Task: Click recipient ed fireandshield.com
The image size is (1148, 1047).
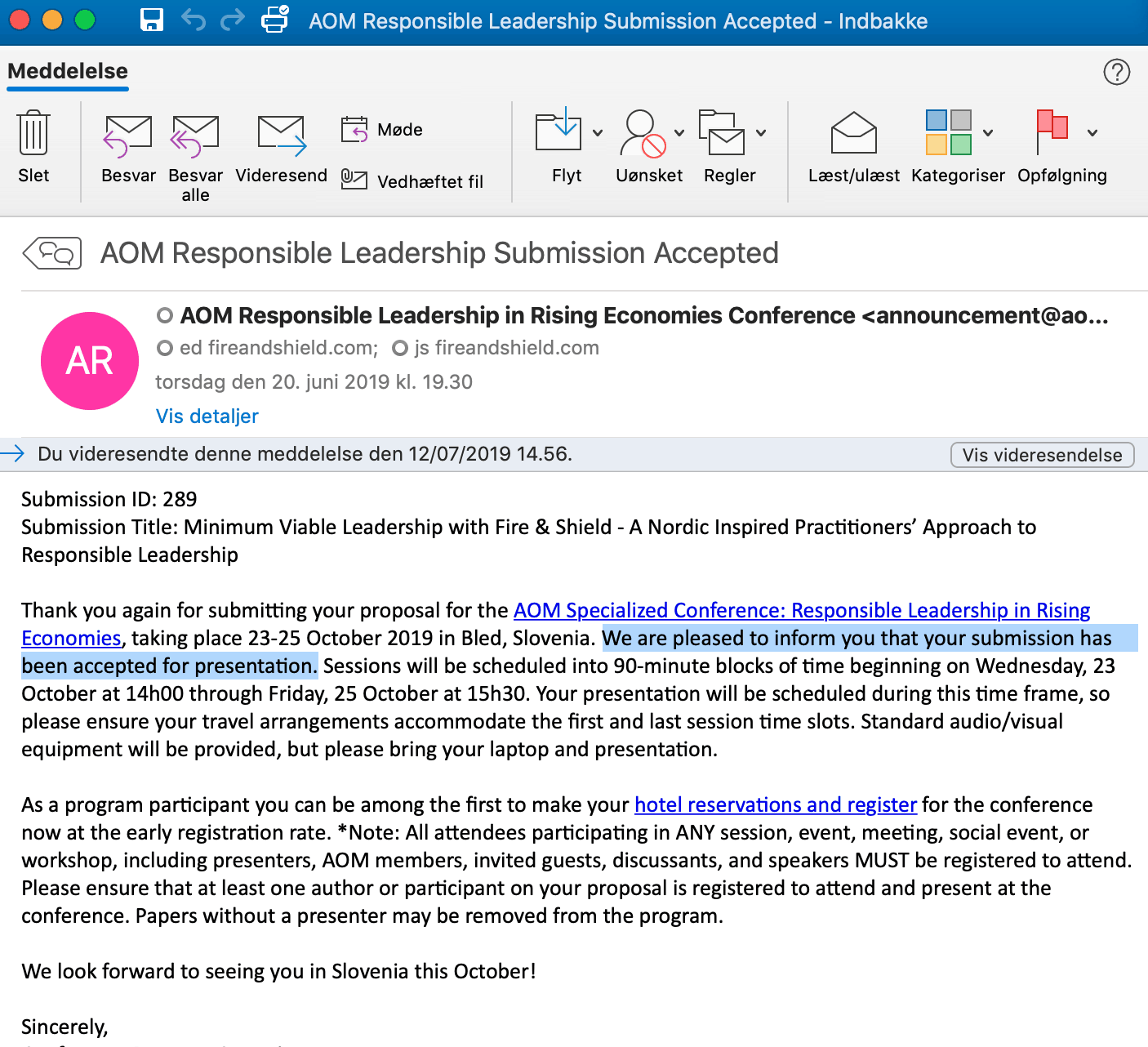Action: pyautogui.click(x=278, y=348)
